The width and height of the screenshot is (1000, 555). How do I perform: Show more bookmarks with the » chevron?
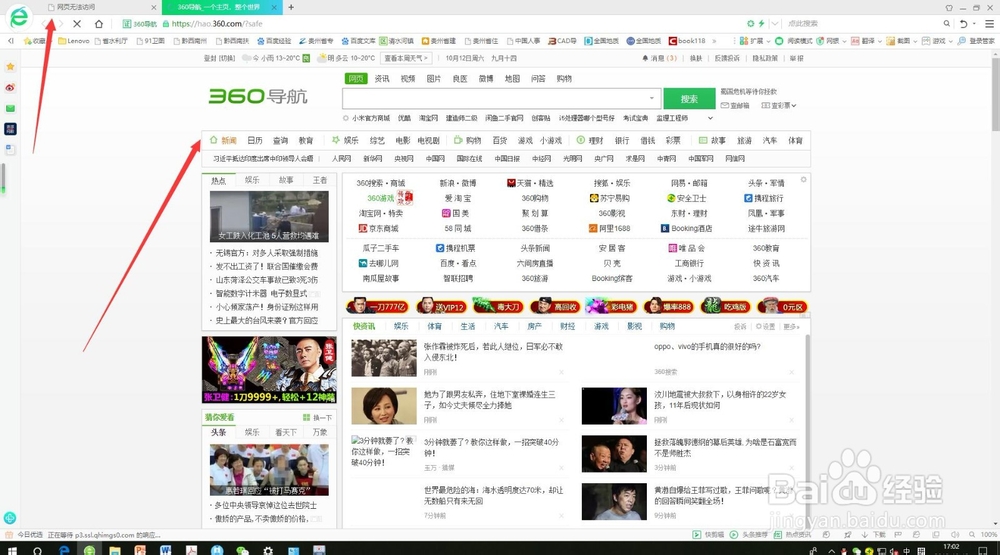714,41
